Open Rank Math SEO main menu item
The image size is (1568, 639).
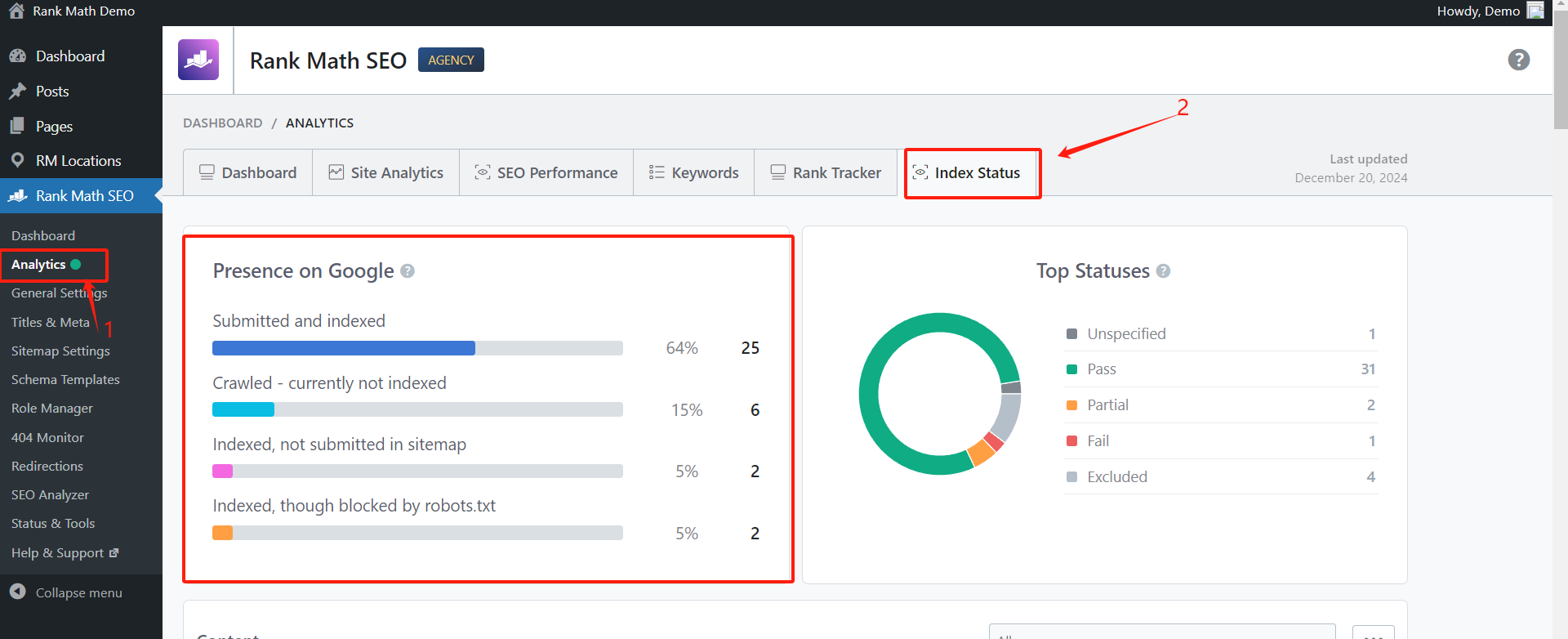(x=81, y=196)
